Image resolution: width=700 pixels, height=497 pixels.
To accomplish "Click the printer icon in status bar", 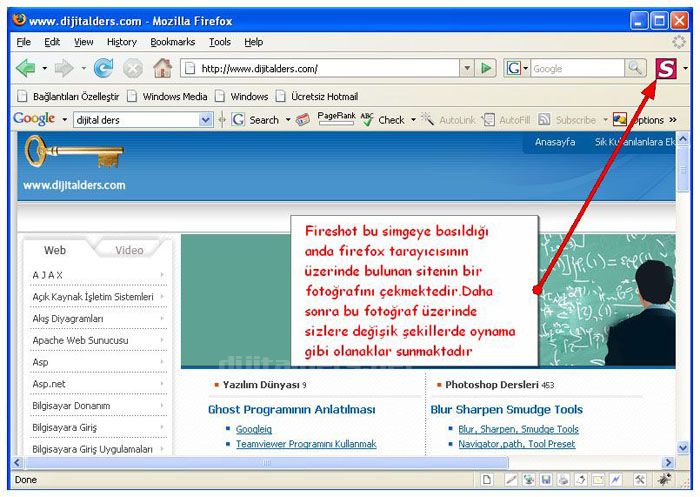I will click(564, 480).
